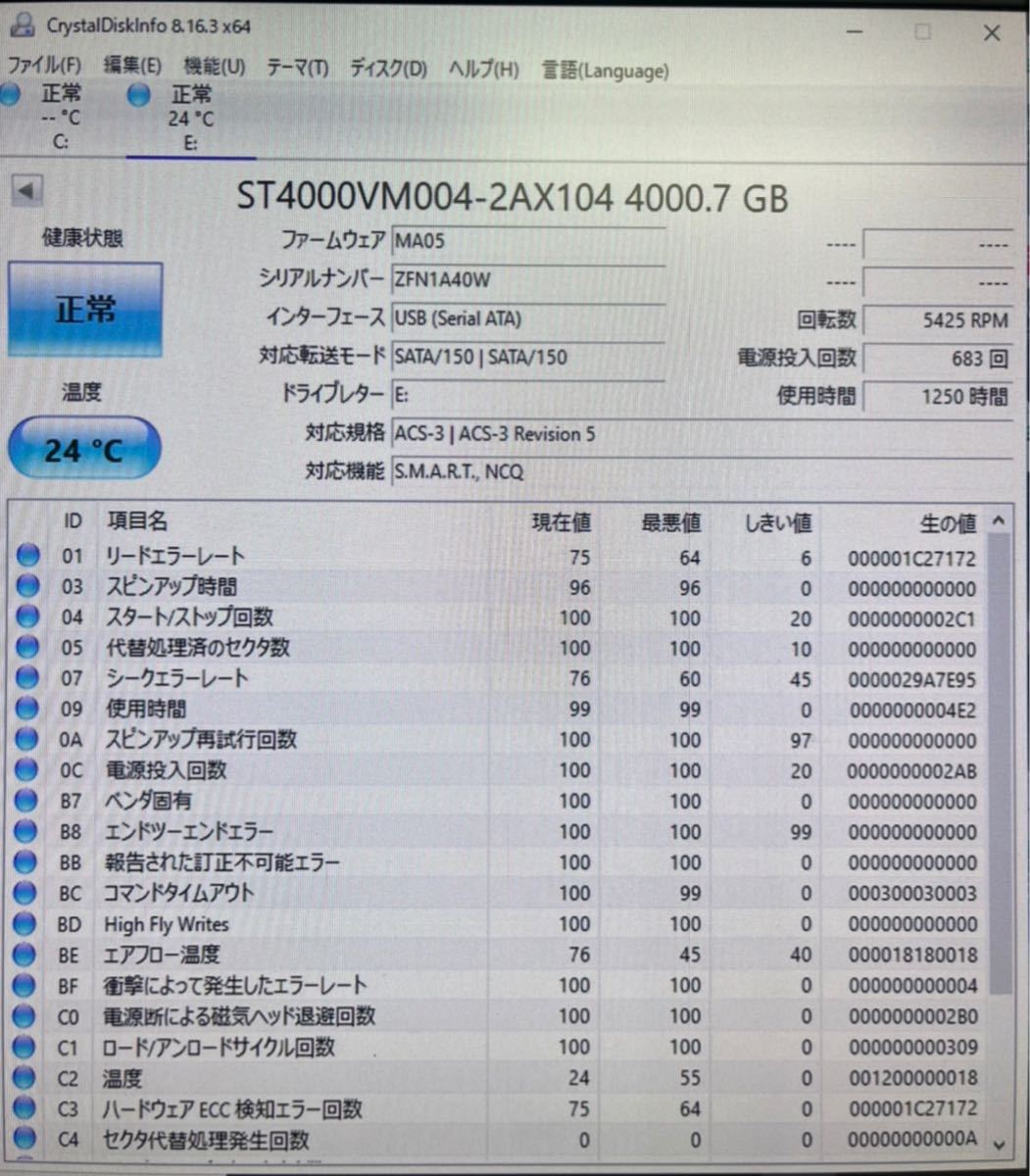
Task: Click the serial number ZFN1A40W field
Action: pyautogui.click(x=528, y=279)
